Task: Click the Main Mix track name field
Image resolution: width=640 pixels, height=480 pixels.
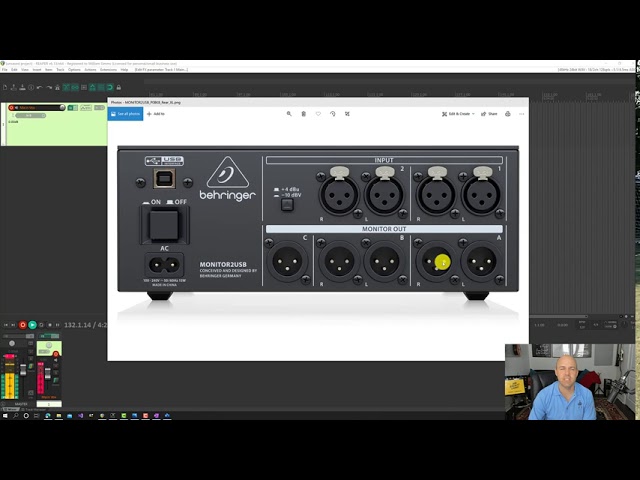Action: pos(39,108)
